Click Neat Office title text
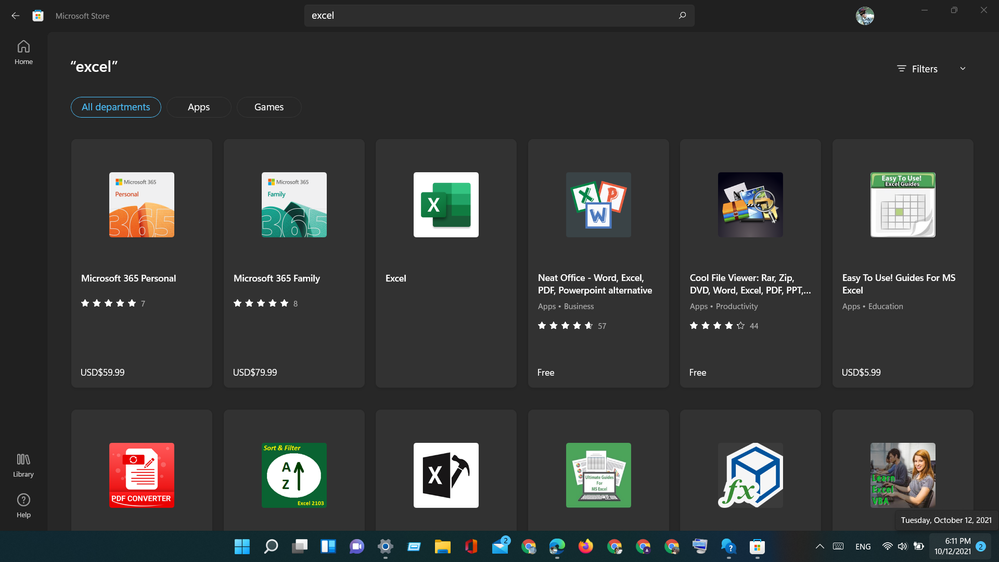 click(595, 284)
